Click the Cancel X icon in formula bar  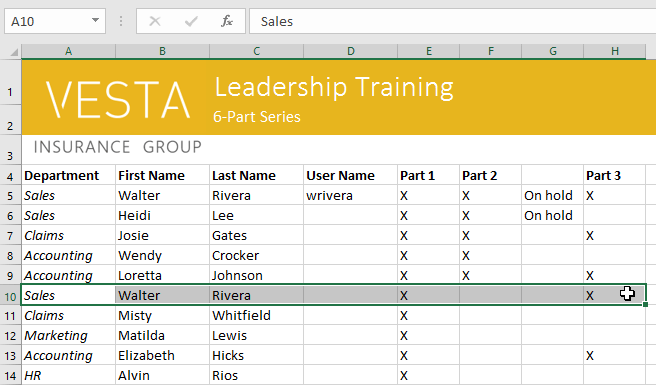click(x=155, y=21)
